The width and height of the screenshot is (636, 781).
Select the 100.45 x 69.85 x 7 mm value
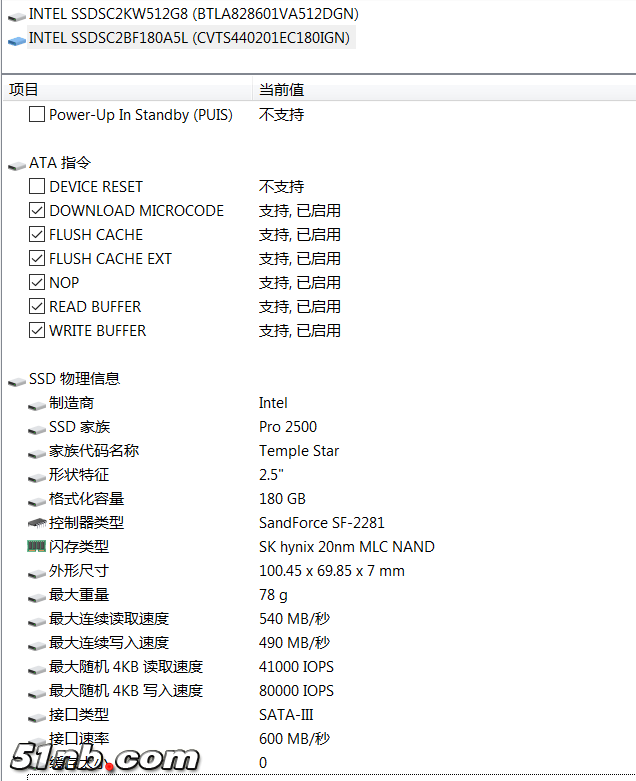332,571
